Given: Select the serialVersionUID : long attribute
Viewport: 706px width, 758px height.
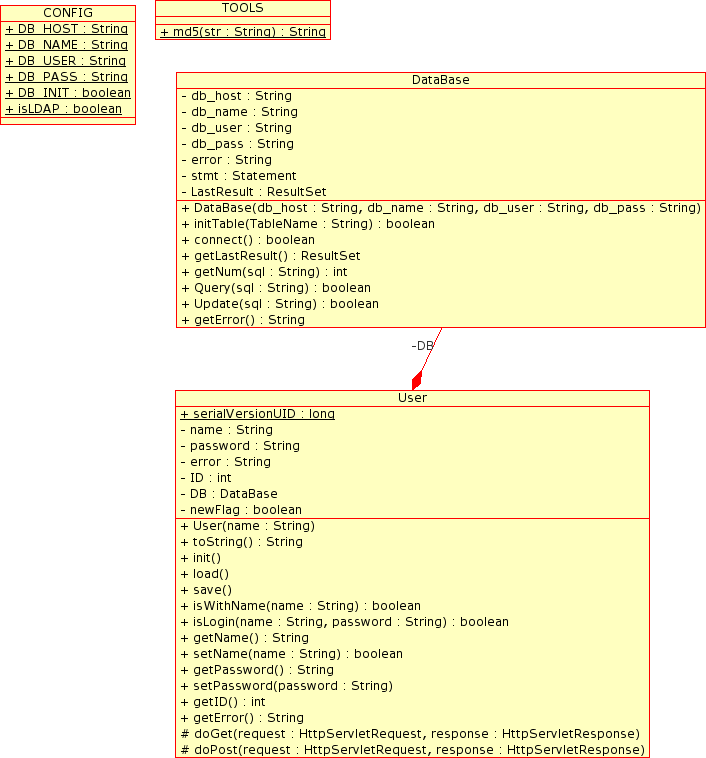Looking at the screenshot, I should 258,414.
